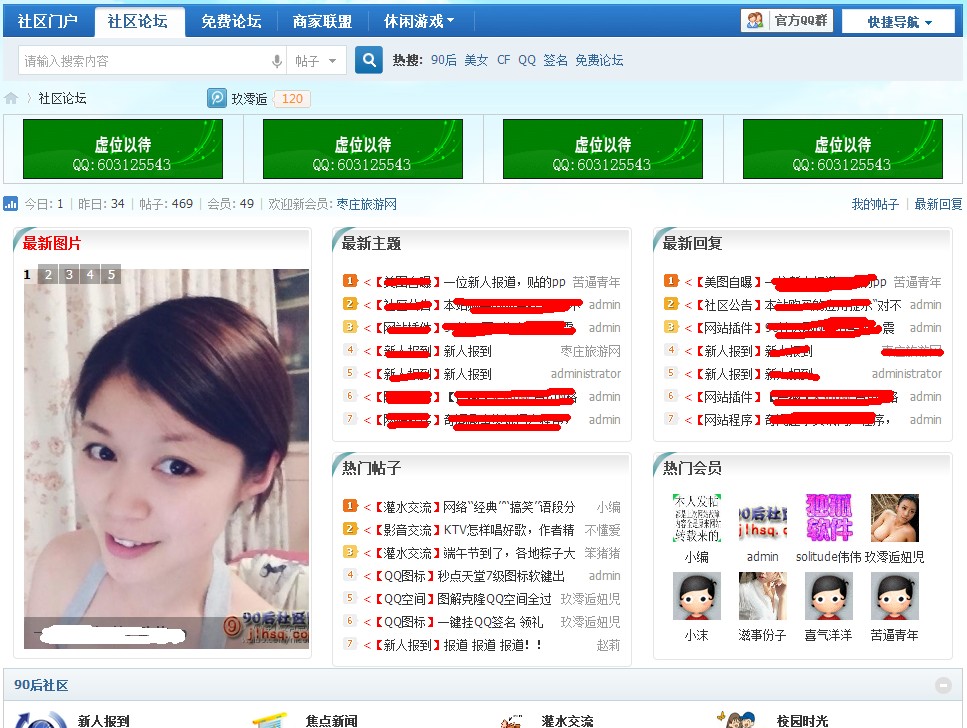Click hot search term 签名

click(x=555, y=60)
